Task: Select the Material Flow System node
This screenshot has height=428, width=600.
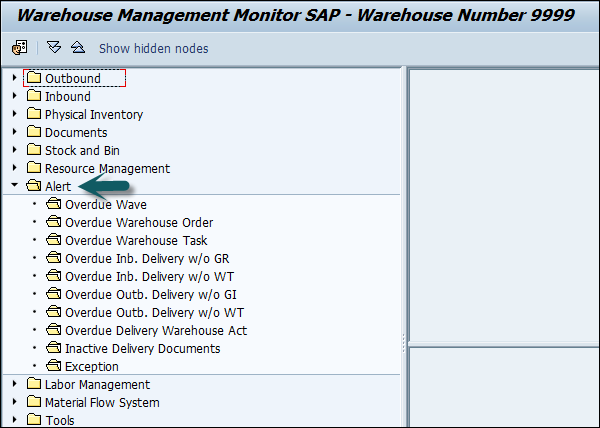Action: (102, 403)
